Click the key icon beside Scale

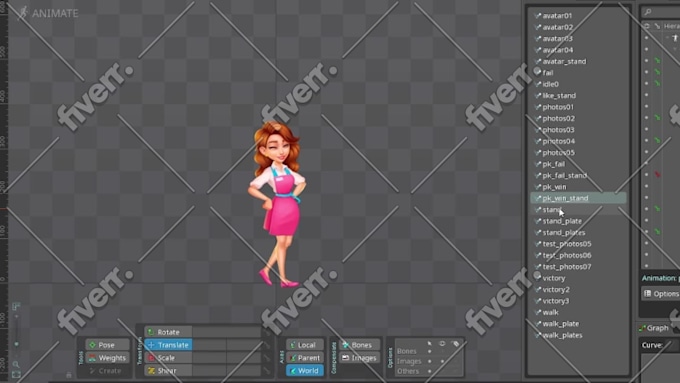267,358
